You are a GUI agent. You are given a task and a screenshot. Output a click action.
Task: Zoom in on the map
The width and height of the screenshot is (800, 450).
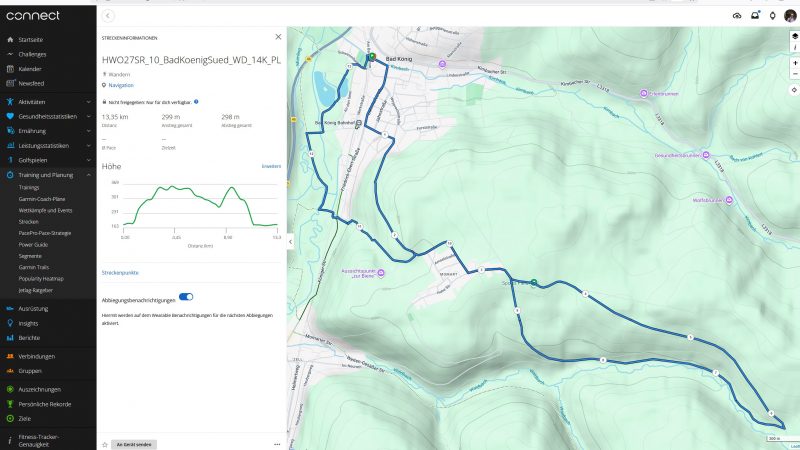tap(794, 62)
